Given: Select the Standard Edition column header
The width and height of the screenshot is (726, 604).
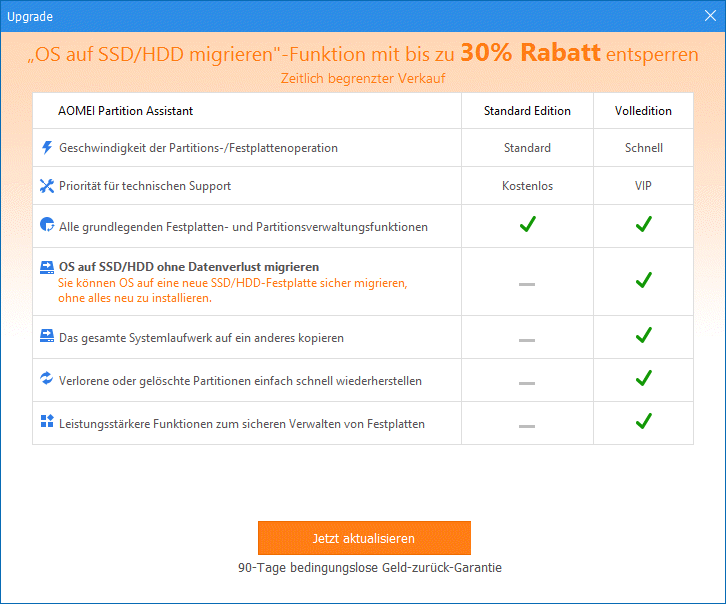Looking at the screenshot, I should (527, 111).
